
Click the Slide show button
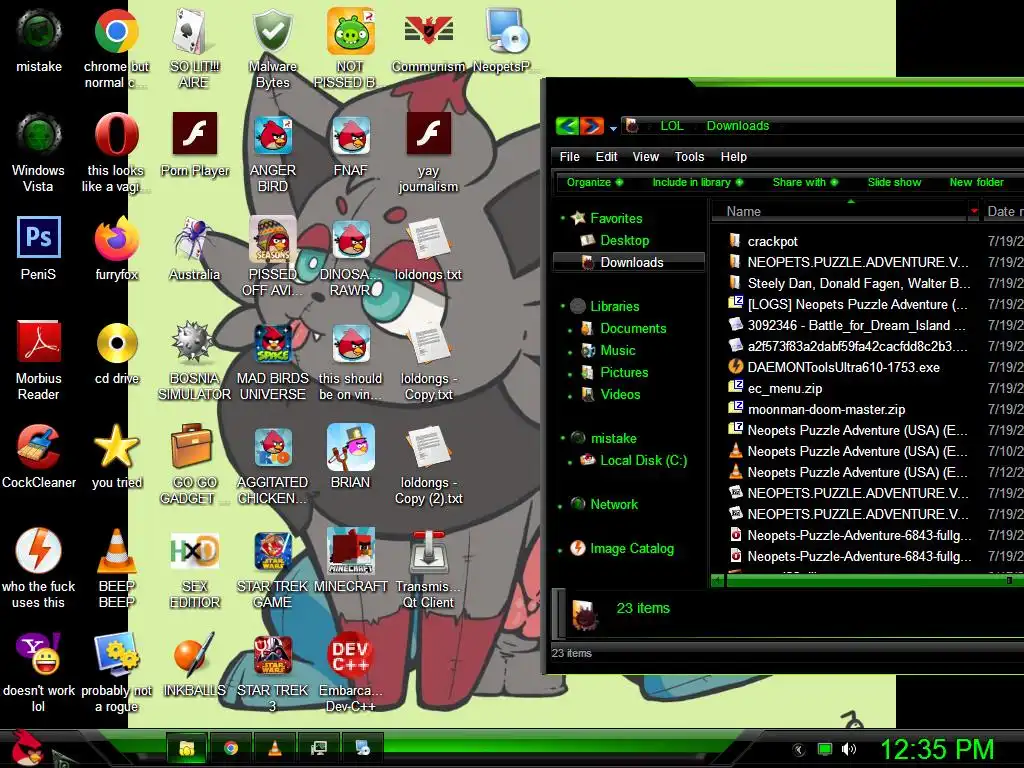click(894, 182)
